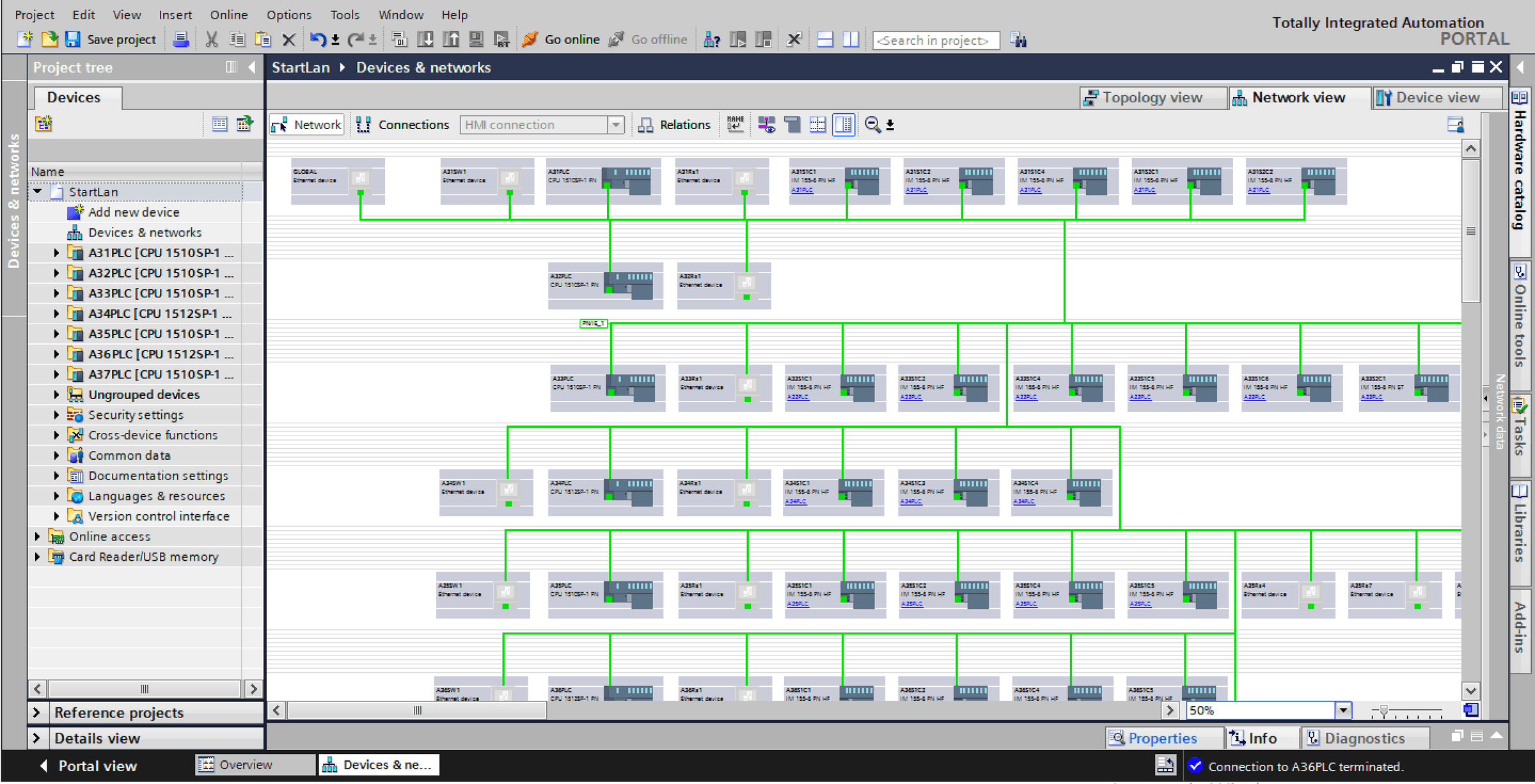The height and width of the screenshot is (784, 1535).
Task: Click the Go offline button
Action: [648, 40]
